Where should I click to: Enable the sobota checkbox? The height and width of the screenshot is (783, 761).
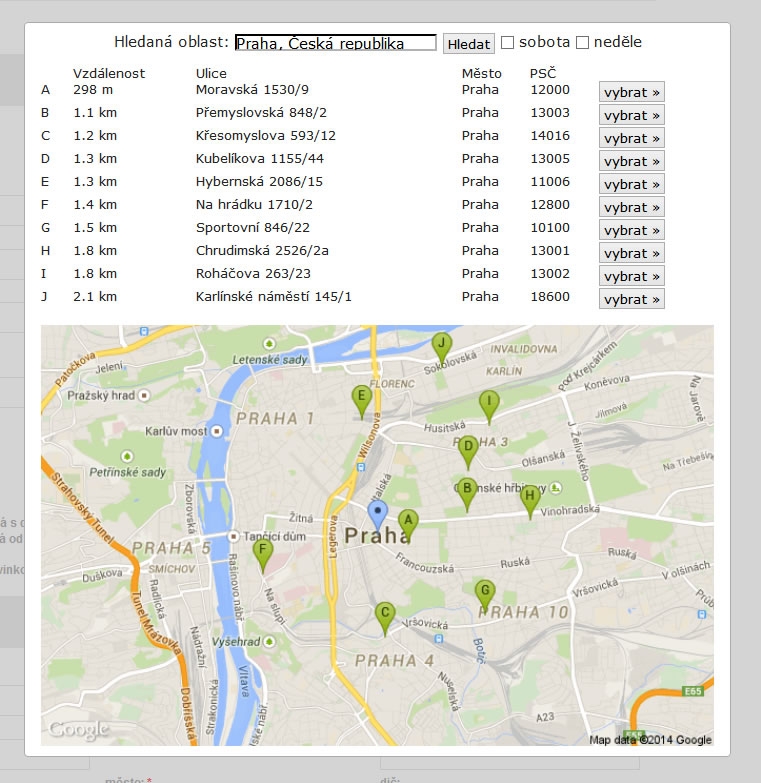(x=508, y=43)
